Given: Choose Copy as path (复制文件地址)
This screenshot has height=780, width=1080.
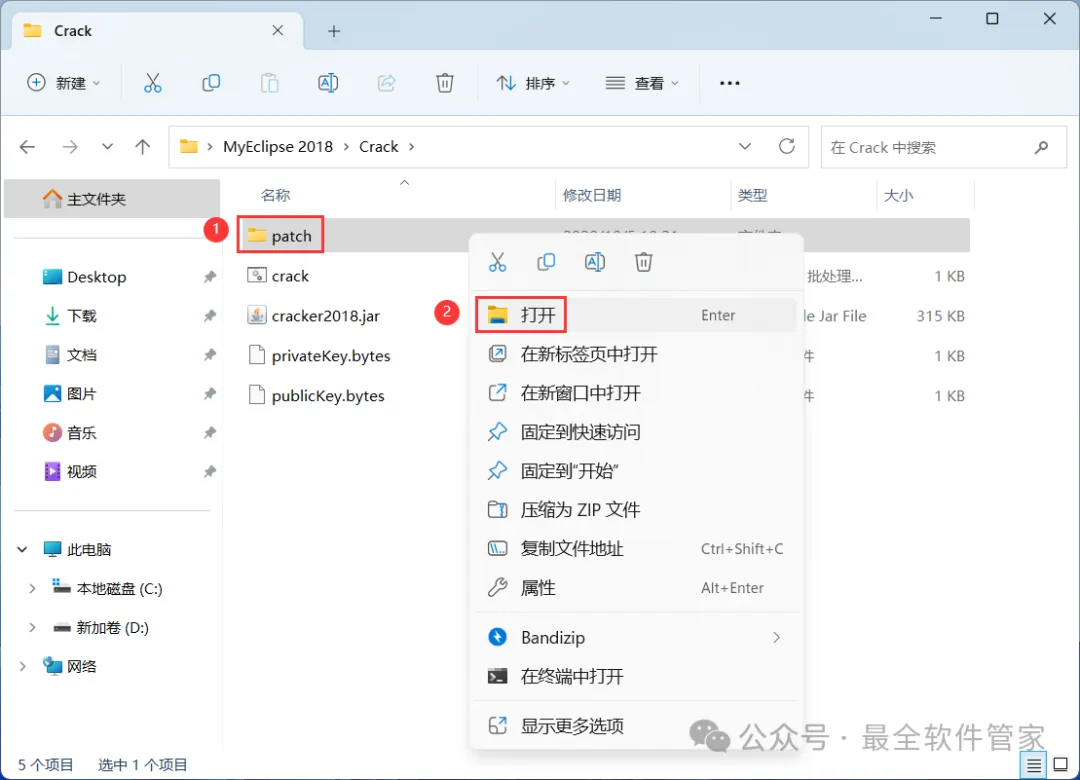Looking at the screenshot, I should pos(636,548).
